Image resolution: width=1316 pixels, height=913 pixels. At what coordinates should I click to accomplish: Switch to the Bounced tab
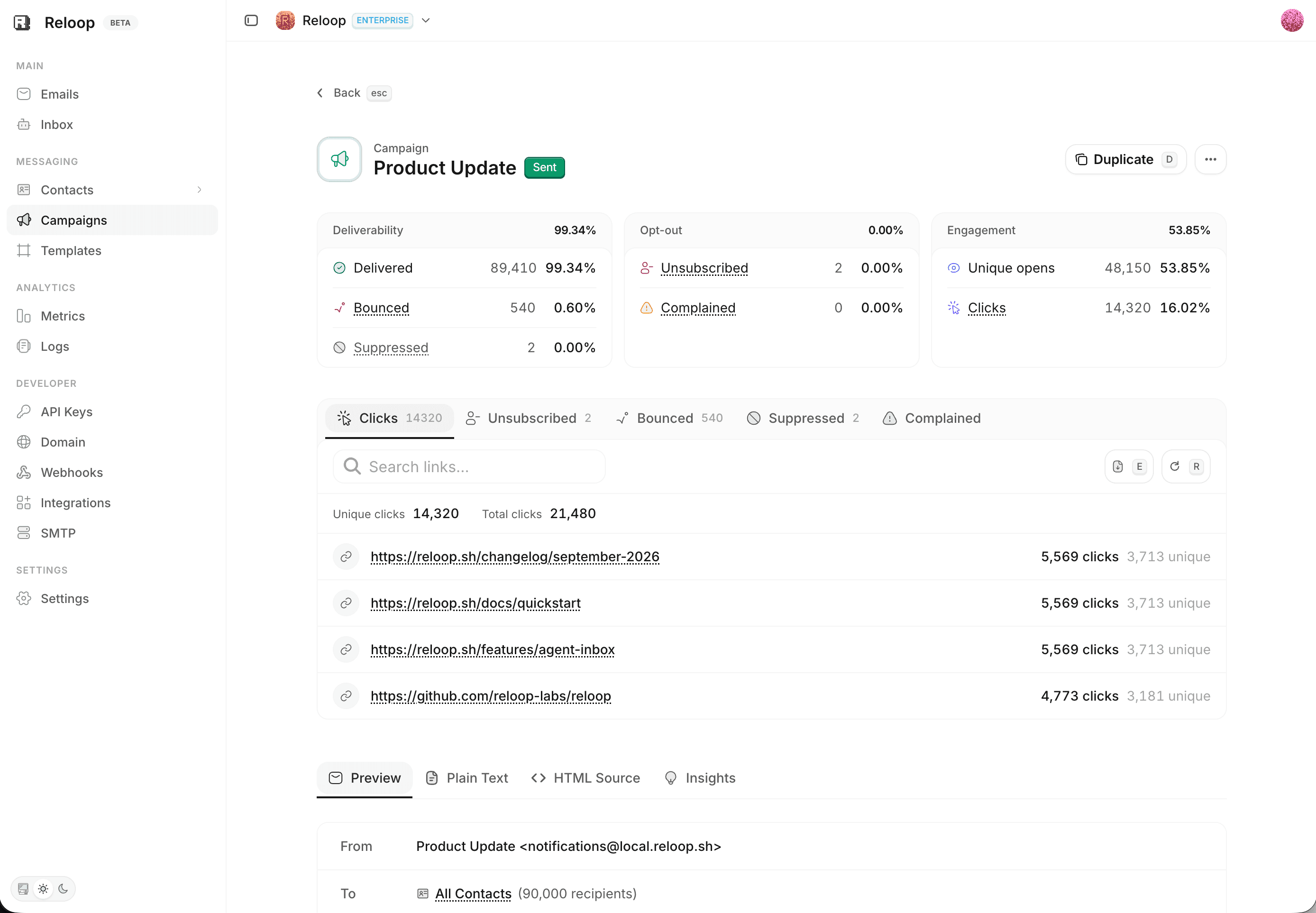669,418
